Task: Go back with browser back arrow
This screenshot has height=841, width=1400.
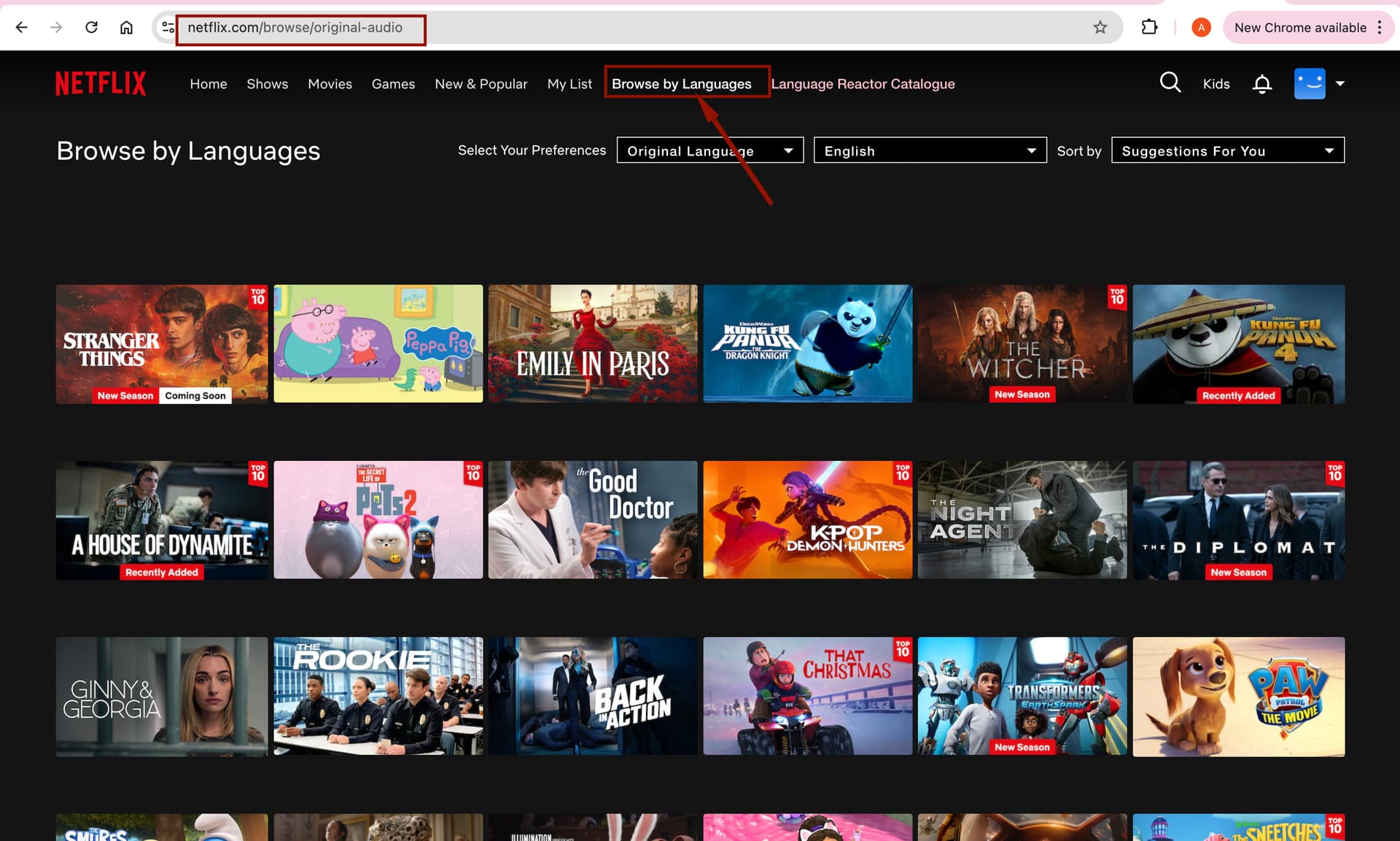Action: 22,28
